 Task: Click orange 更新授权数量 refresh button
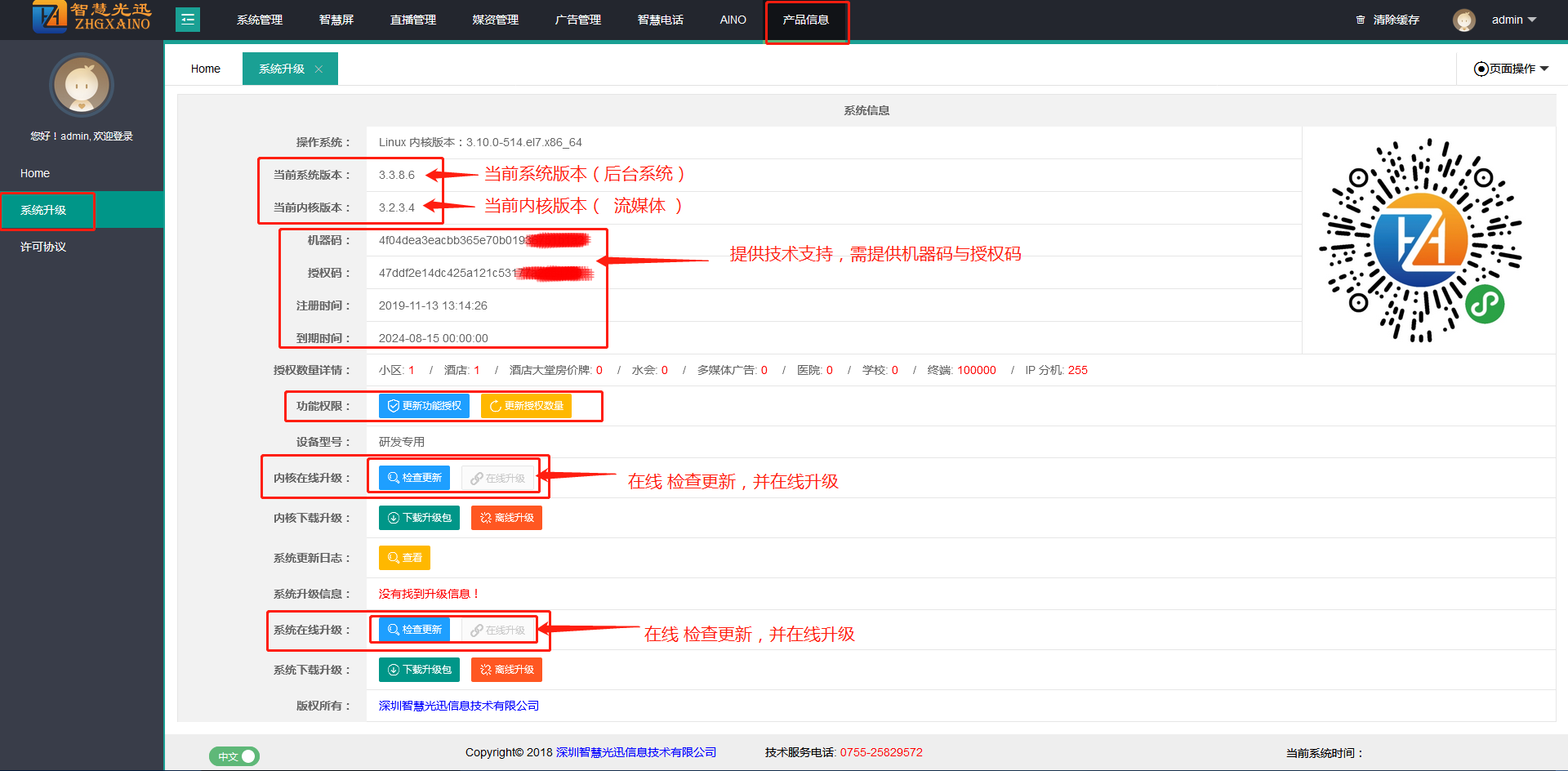pos(526,406)
